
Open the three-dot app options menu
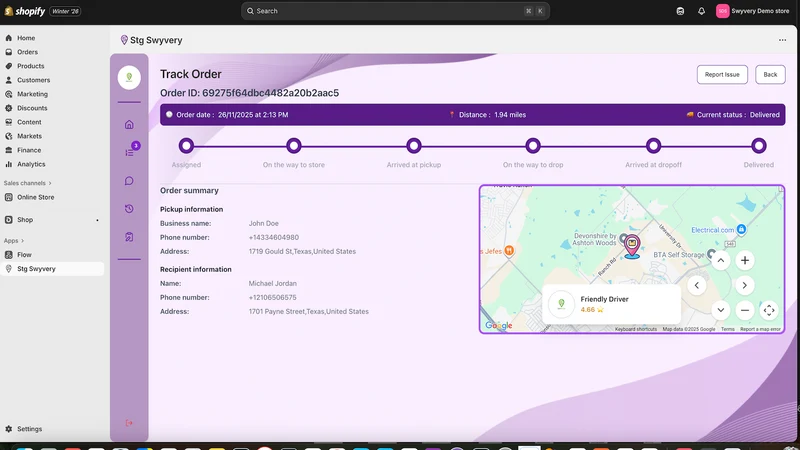(782, 40)
